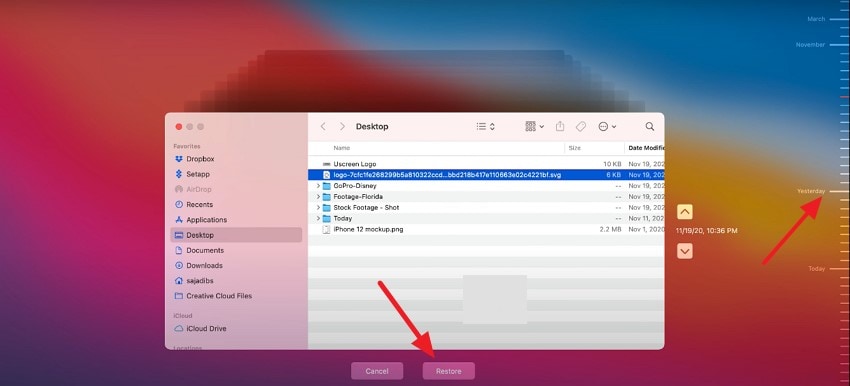Viewport: 850px width, 386px height.
Task: Navigate forward in Finder window
Action: (342, 126)
